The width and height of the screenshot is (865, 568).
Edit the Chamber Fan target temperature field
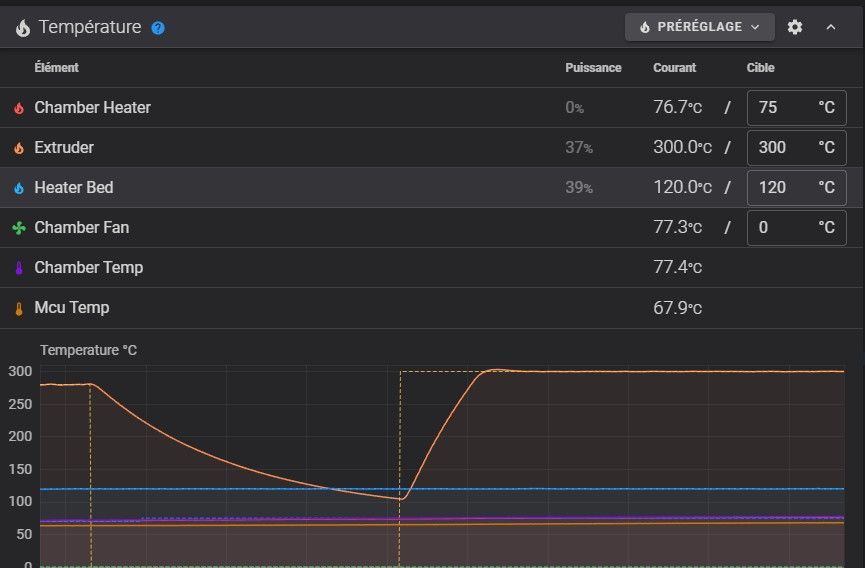click(x=783, y=227)
